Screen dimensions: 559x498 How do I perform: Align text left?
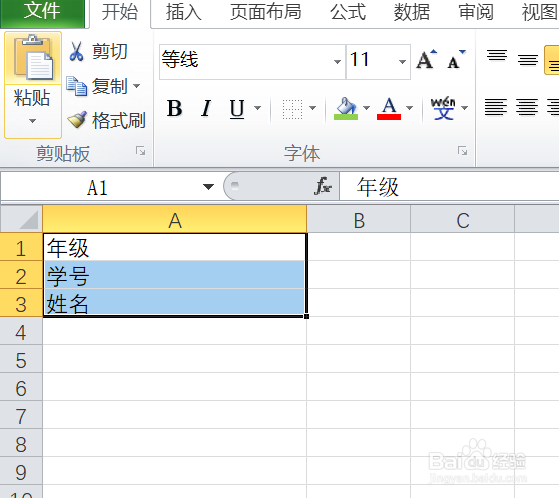point(496,107)
